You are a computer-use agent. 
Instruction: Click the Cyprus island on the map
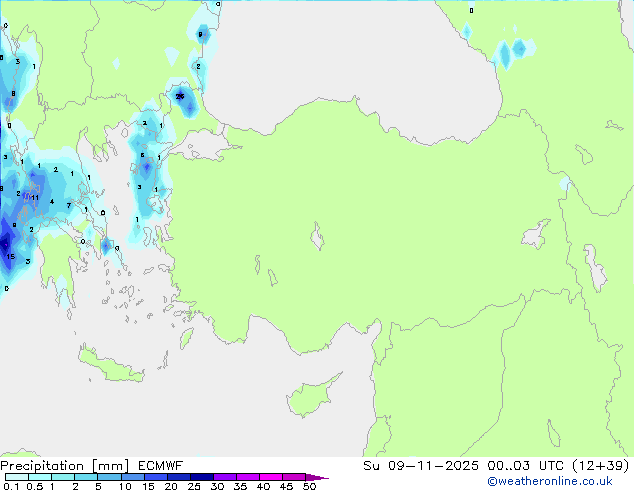310,397
